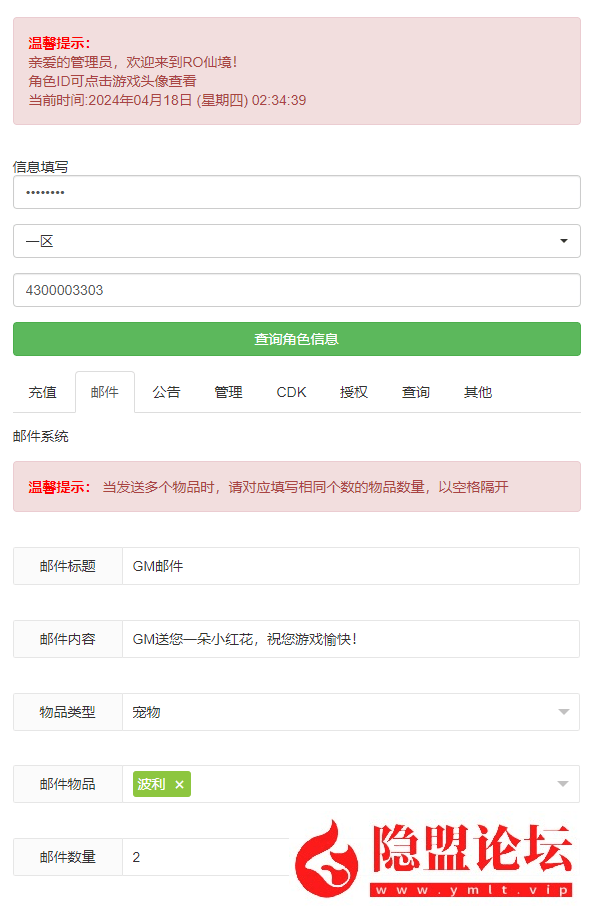Open the 邮件物品 item selection dropdown
This screenshot has width=593, height=906.
[x=400, y=784]
